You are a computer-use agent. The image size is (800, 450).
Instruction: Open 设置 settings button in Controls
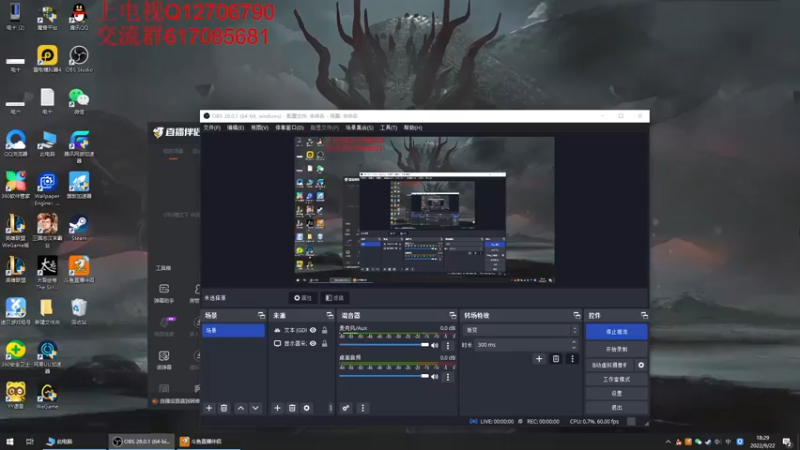click(x=616, y=393)
